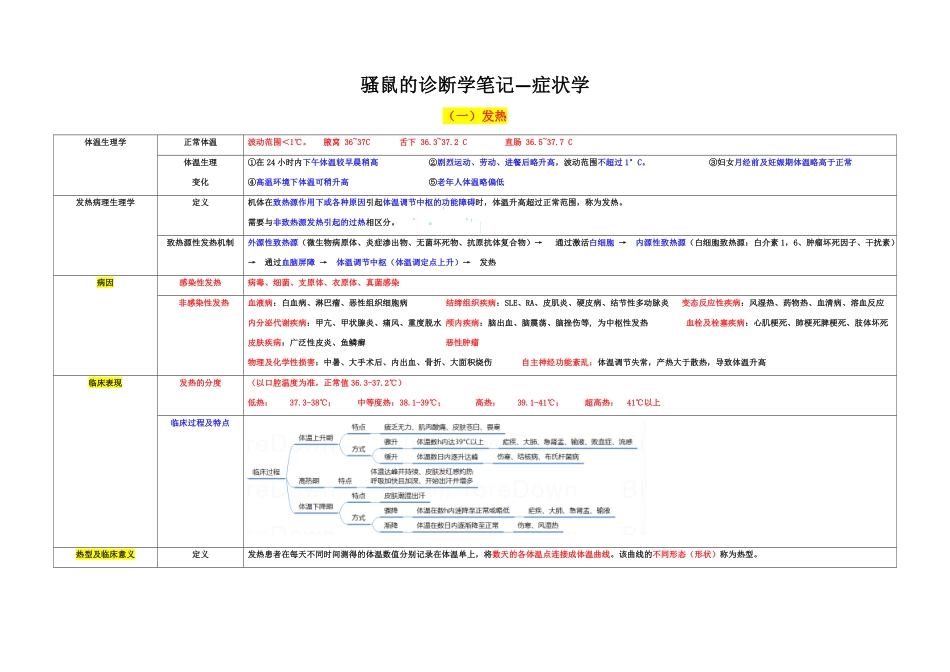Click the blue text 体温调节中枢（体温调定点上升）
The image size is (950, 672).
(x=398, y=262)
